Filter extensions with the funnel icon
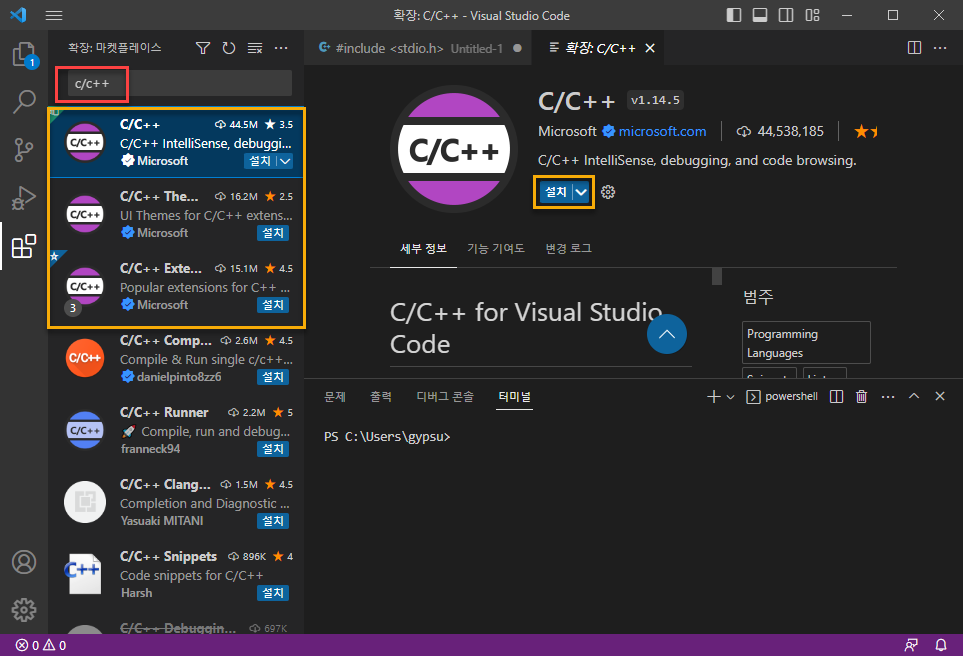Viewport: 963px width, 656px height. coord(203,48)
